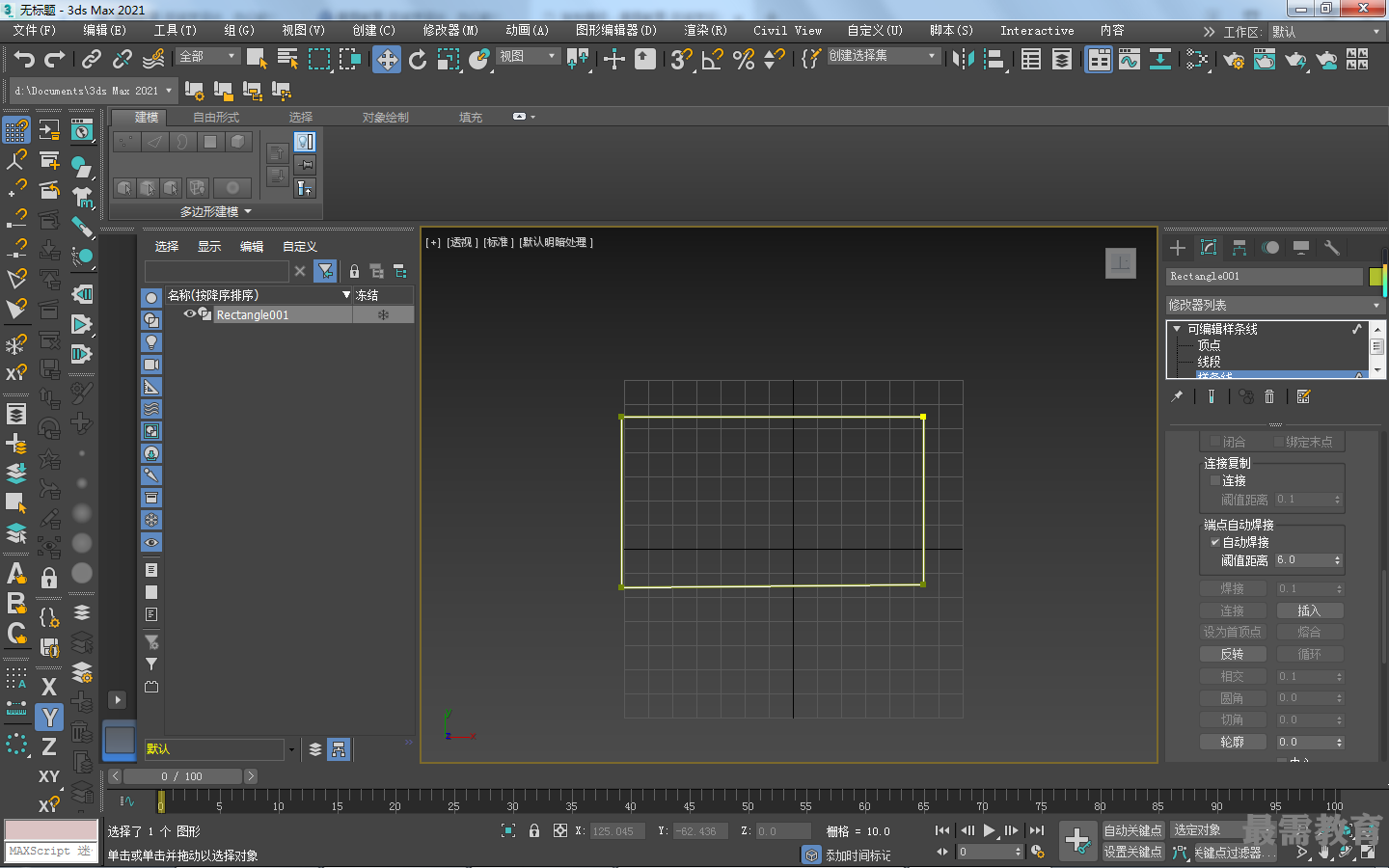Click the Pin Stack icon
Image resolution: width=1389 pixels, height=868 pixels.
coord(1177,396)
